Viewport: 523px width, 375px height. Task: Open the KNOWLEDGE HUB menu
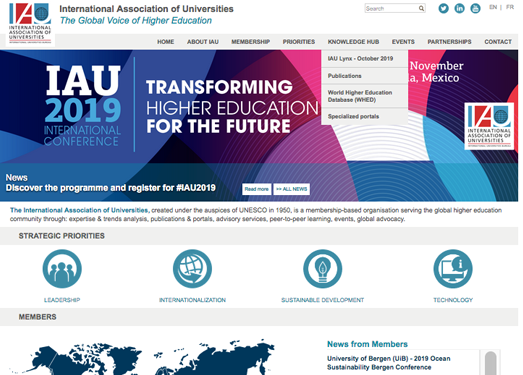point(353,42)
